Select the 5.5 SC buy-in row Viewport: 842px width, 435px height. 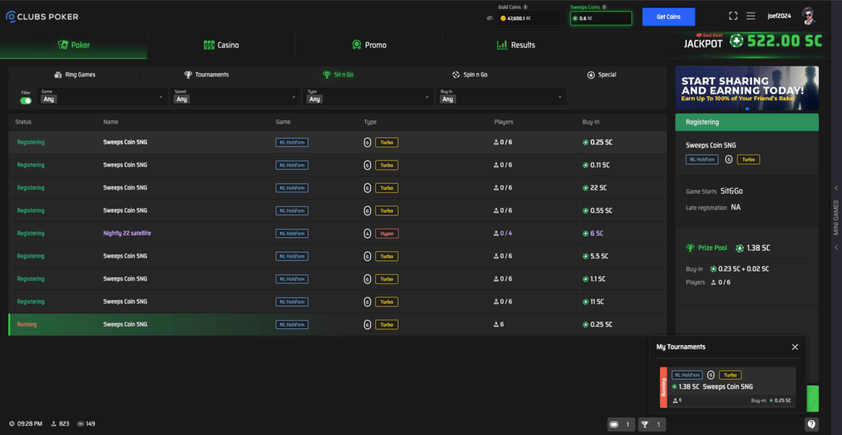(337, 256)
